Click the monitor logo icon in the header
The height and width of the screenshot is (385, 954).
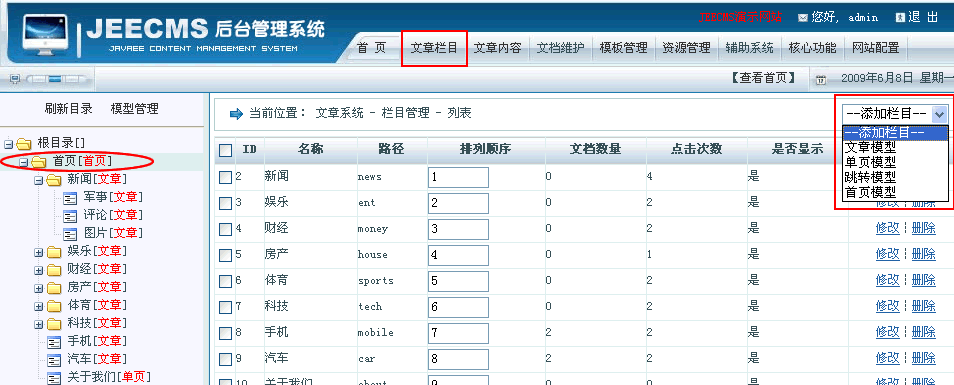(x=45, y=36)
